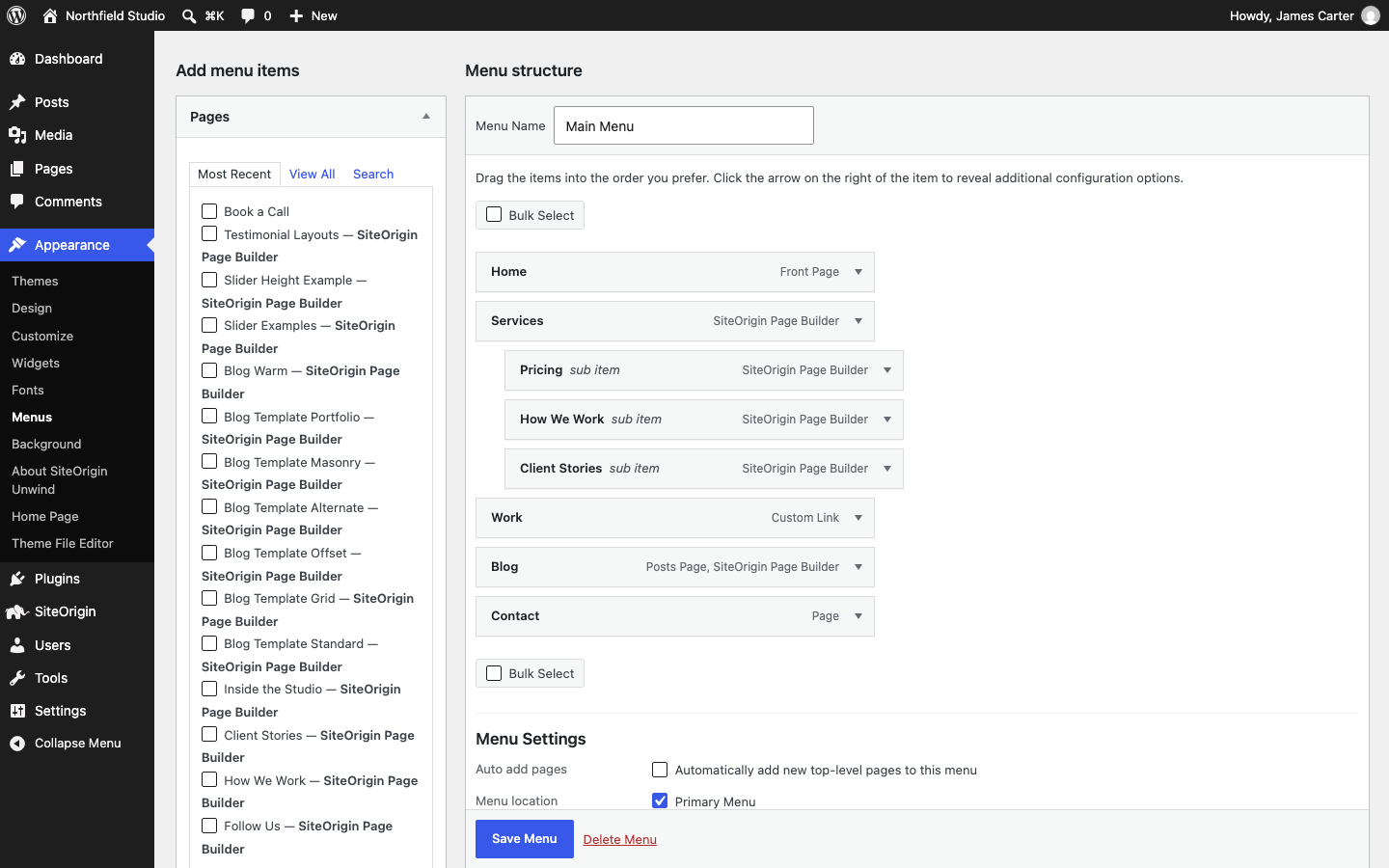Enable the top Bulk Select checkbox
This screenshot has width=1389, height=868.
click(494, 214)
